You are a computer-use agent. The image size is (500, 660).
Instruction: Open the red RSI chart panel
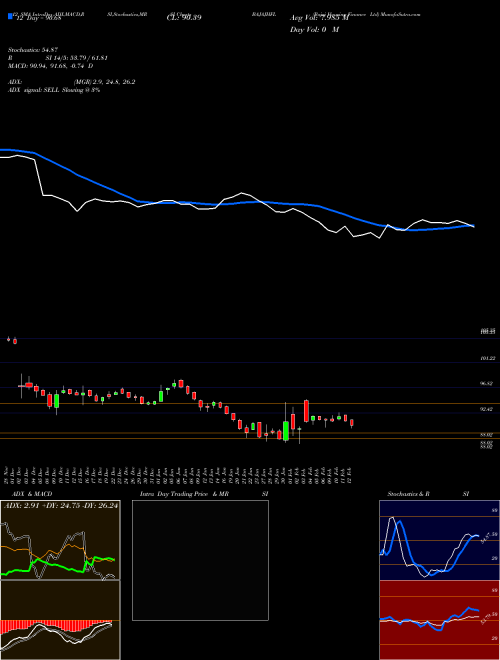tap(439, 620)
